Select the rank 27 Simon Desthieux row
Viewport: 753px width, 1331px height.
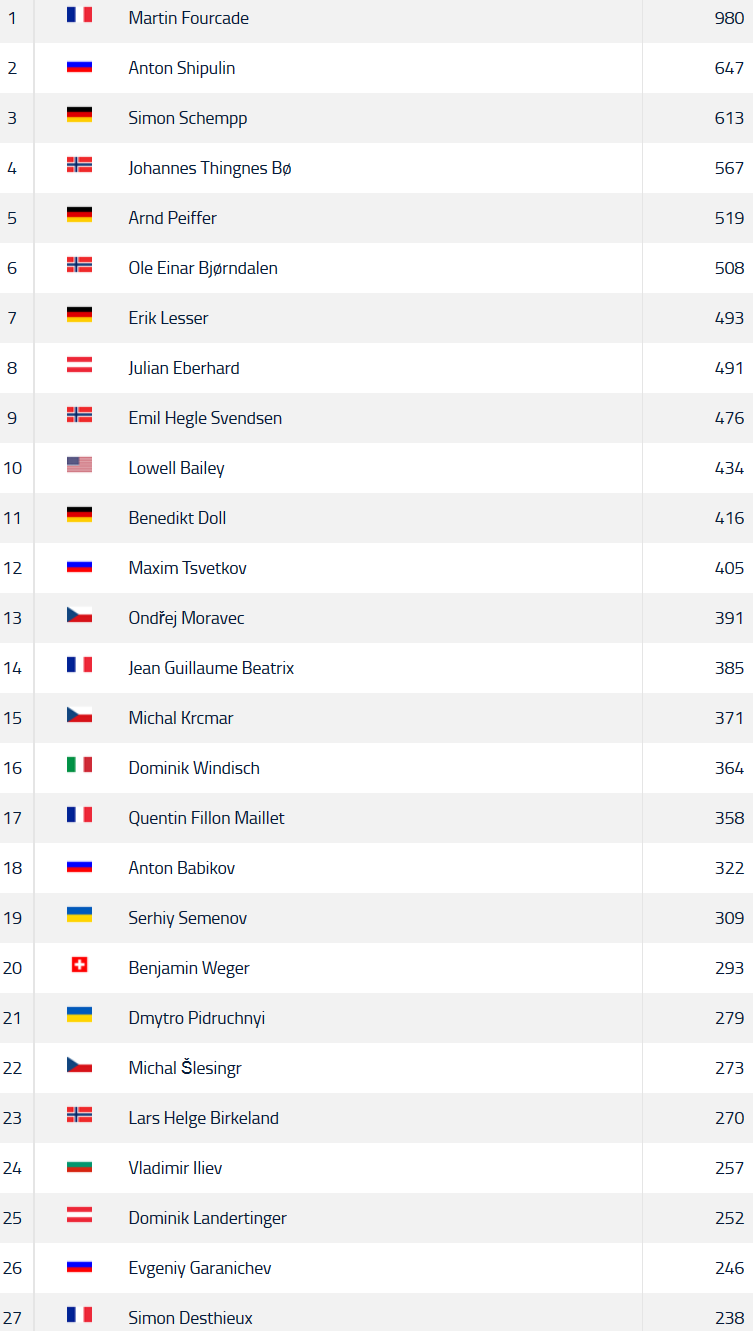pos(376,1312)
